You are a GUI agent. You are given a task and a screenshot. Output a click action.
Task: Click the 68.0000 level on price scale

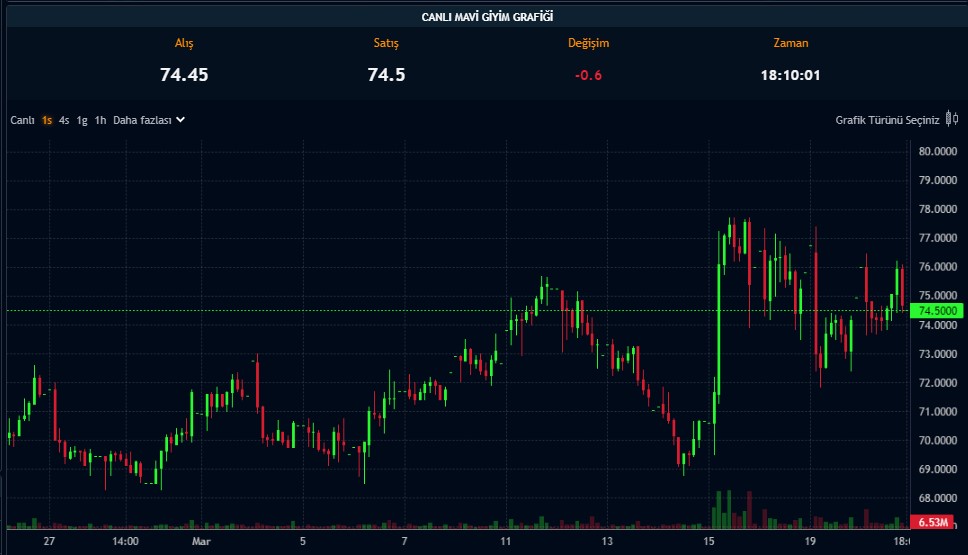coord(938,498)
